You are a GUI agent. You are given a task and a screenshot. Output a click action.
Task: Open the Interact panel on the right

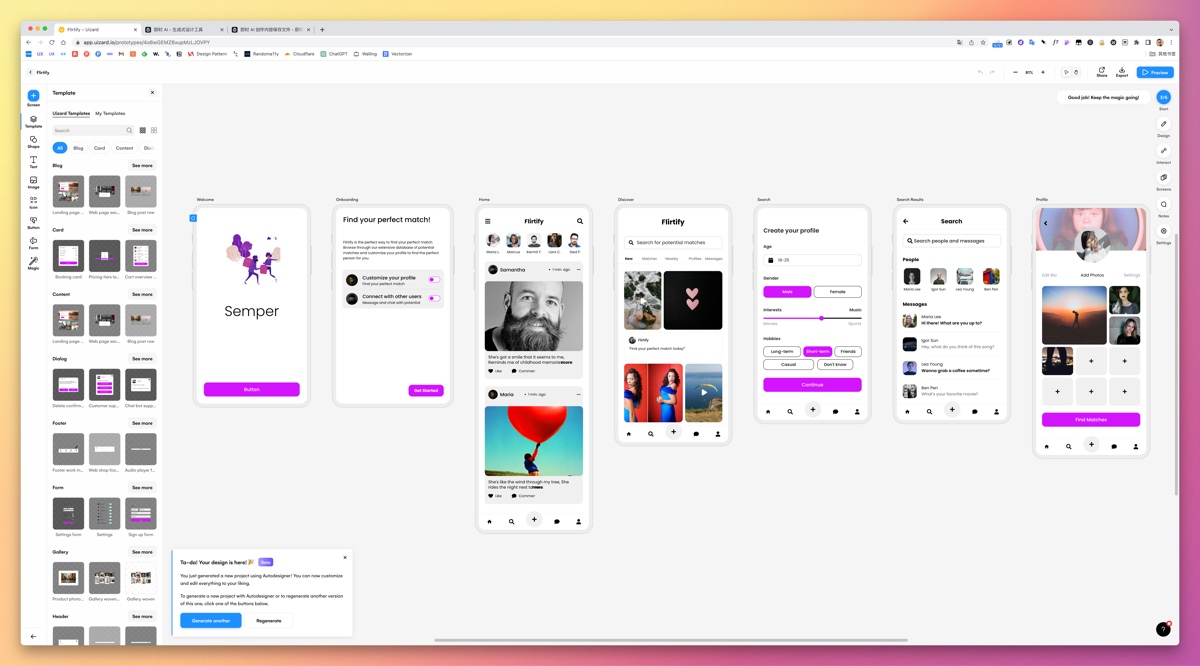pyautogui.click(x=1163, y=153)
